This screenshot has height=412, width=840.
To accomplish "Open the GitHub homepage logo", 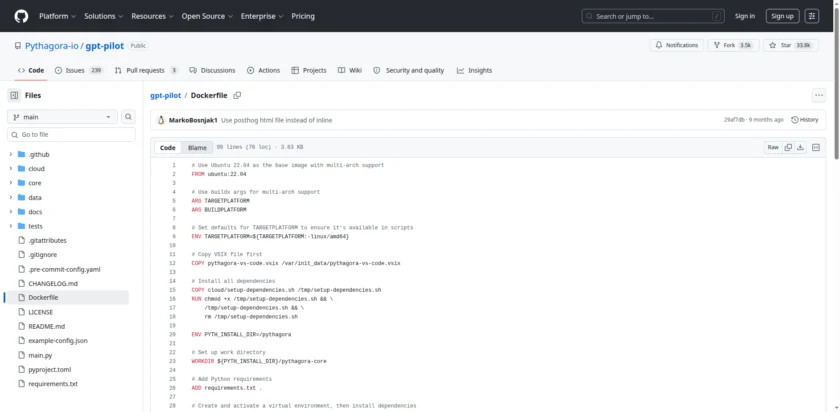I will click(x=21, y=16).
